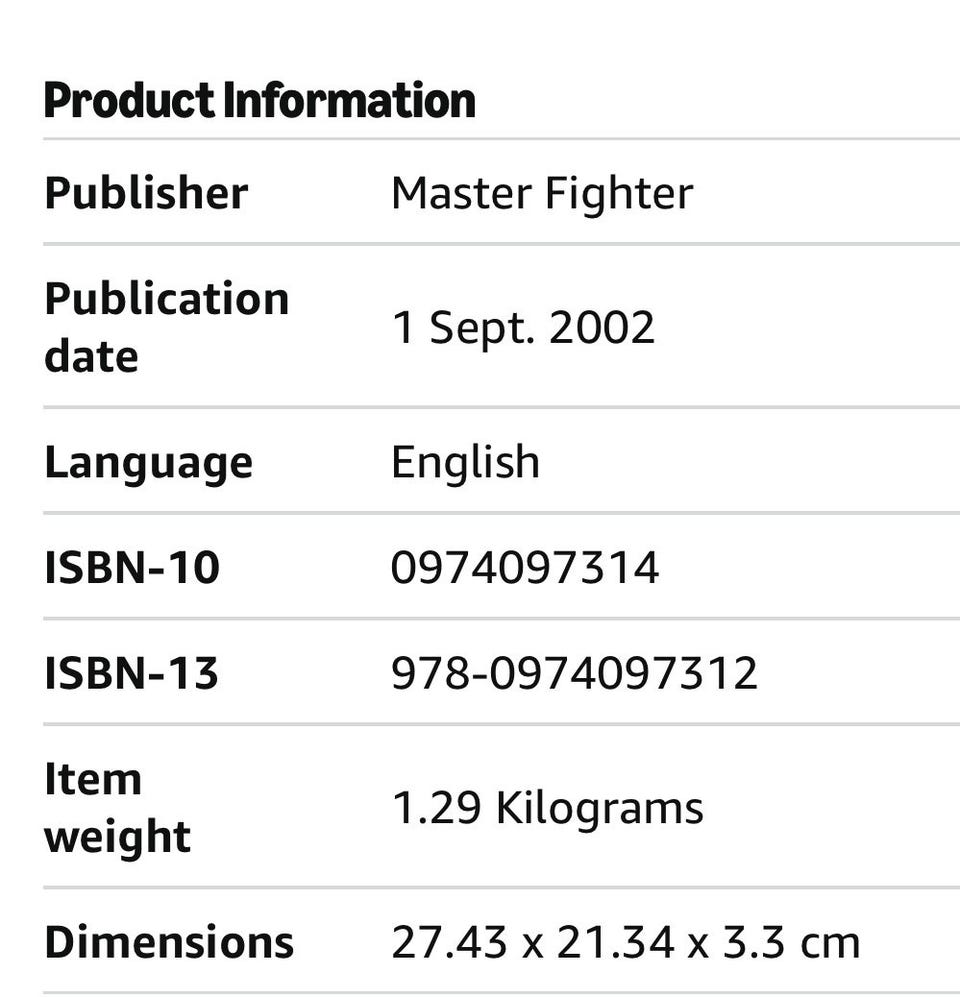The image size is (960, 997).
Task: Select the ISBN-10 number 0974097314
Action: pos(525,568)
